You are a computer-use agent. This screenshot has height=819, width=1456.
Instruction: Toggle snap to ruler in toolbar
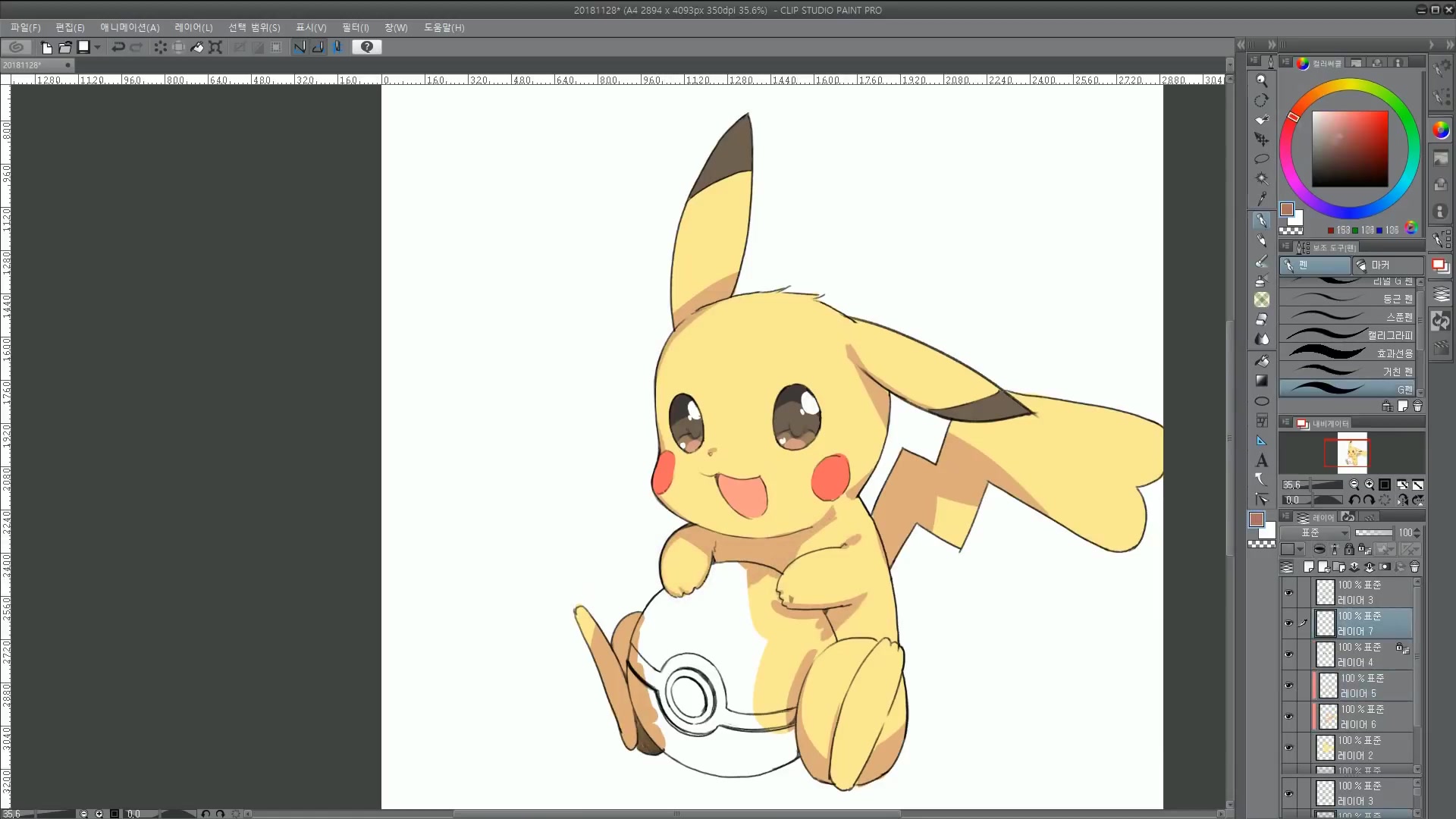coord(300,47)
